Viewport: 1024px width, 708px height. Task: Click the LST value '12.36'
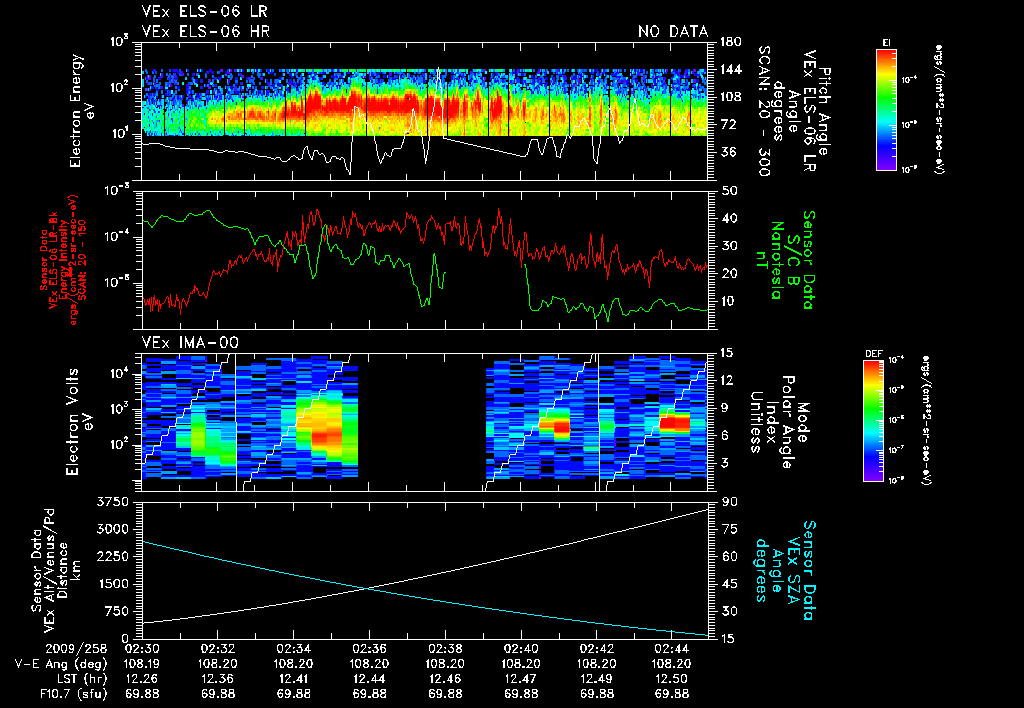pos(217,679)
